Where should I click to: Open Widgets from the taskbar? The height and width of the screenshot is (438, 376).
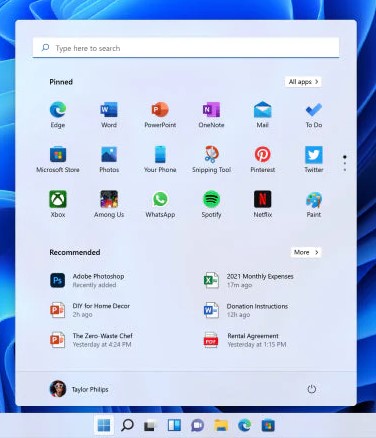pos(174,425)
